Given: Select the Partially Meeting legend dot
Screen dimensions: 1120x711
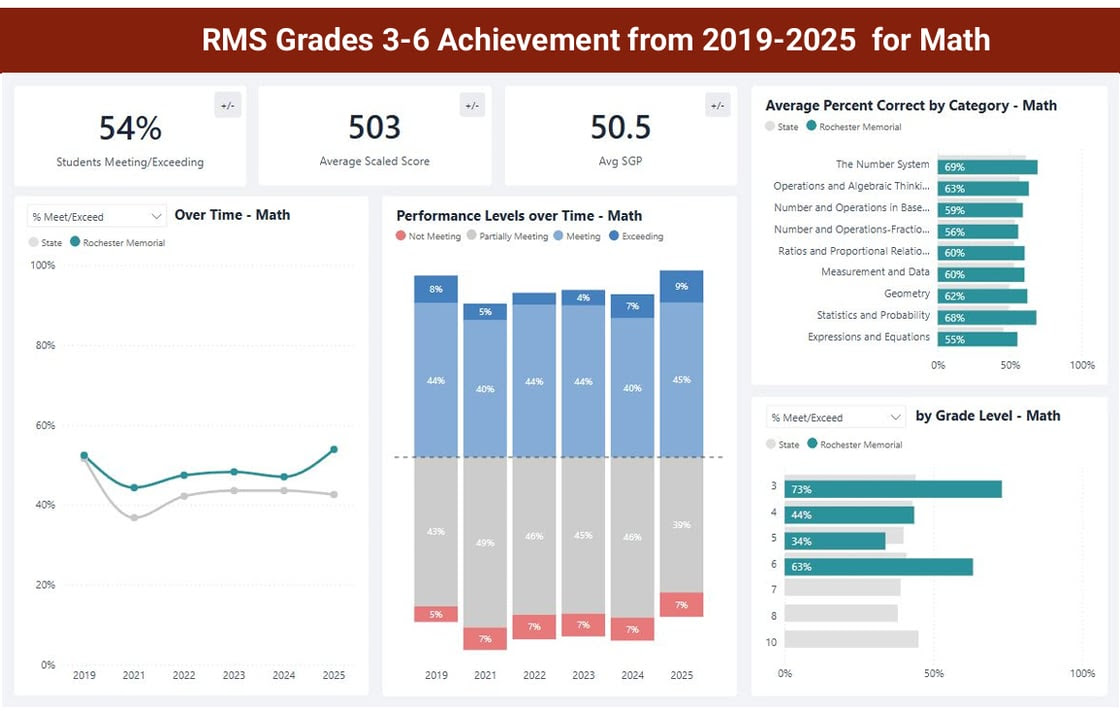Looking at the screenshot, I should pyautogui.click(x=471, y=235).
